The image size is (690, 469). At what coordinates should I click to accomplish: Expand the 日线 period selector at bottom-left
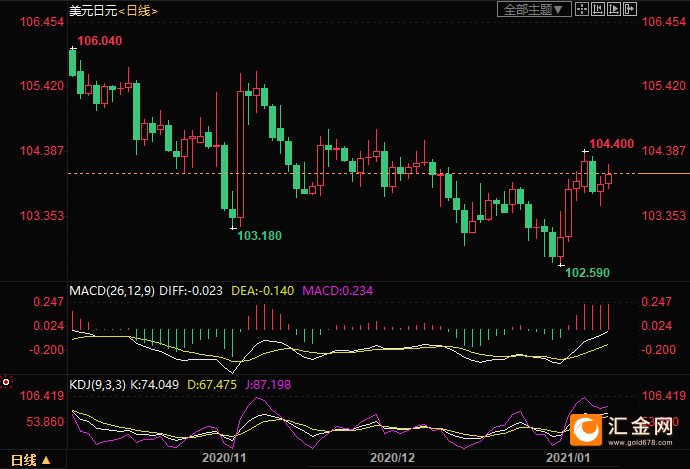pyautogui.click(x=30, y=460)
